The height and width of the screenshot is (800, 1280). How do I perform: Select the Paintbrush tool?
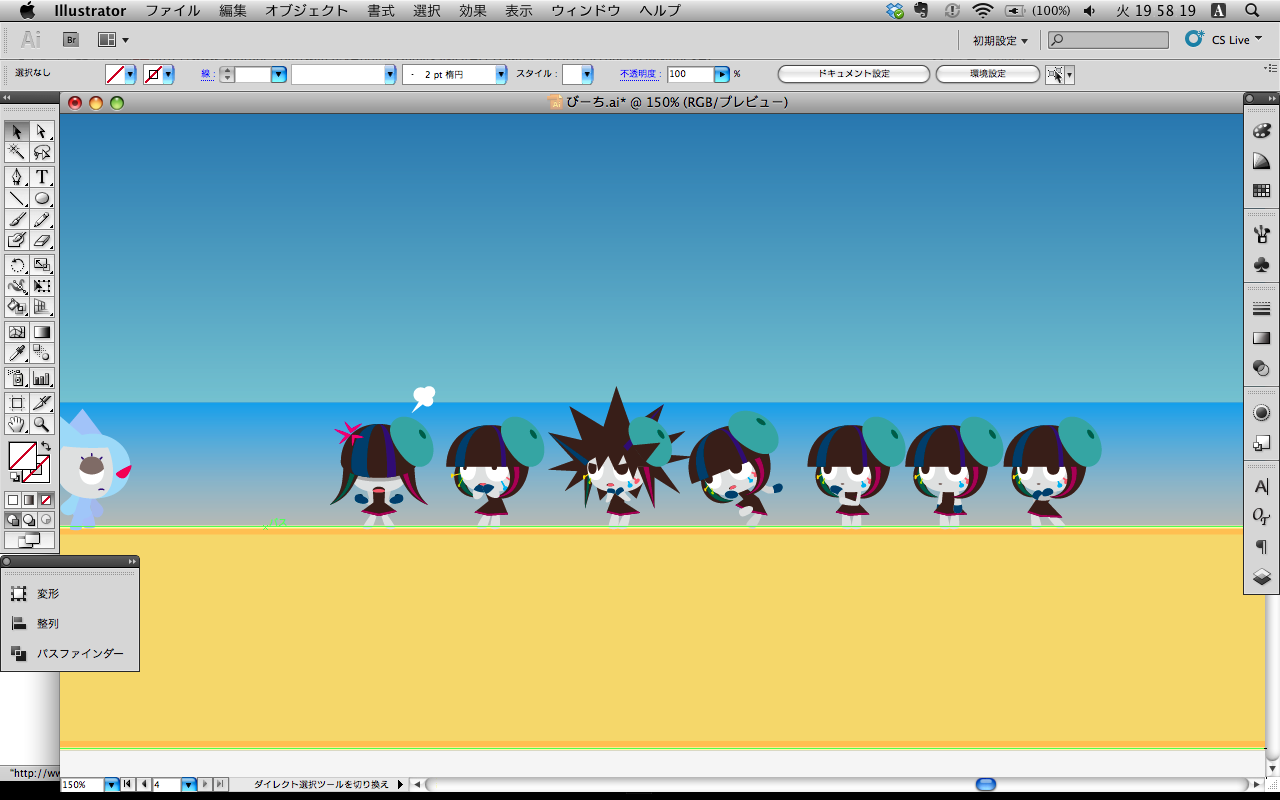coord(17,219)
